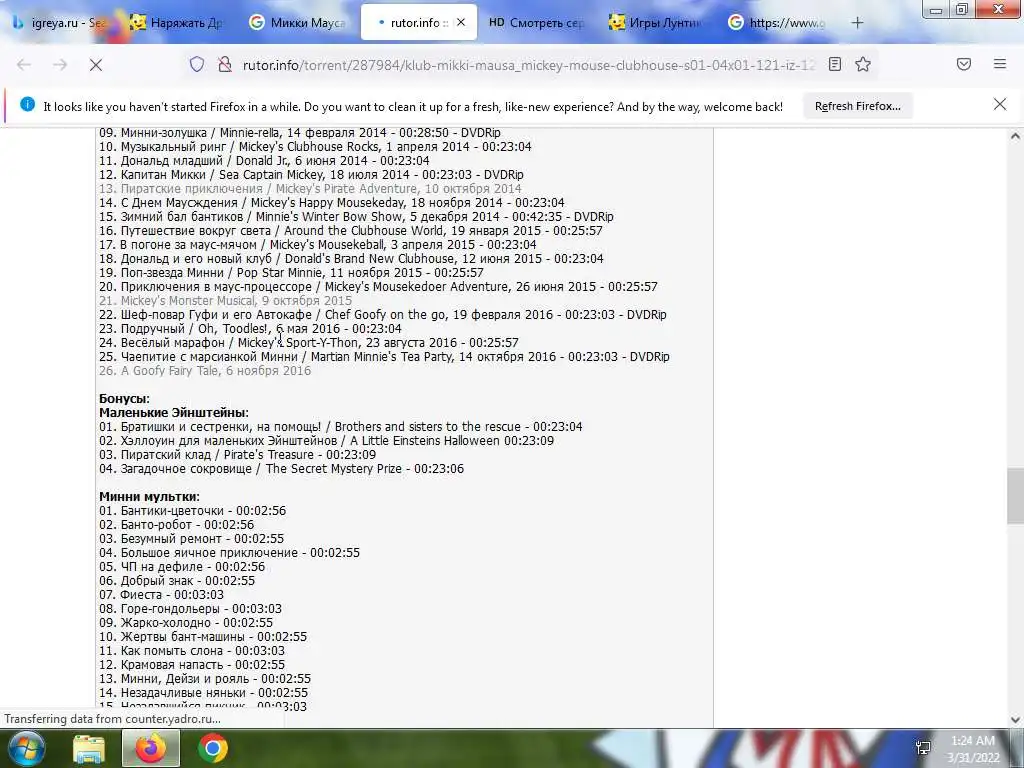The height and width of the screenshot is (768, 1024).
Task: Switch to the https://www Google tab
Action: coord(776,23)
